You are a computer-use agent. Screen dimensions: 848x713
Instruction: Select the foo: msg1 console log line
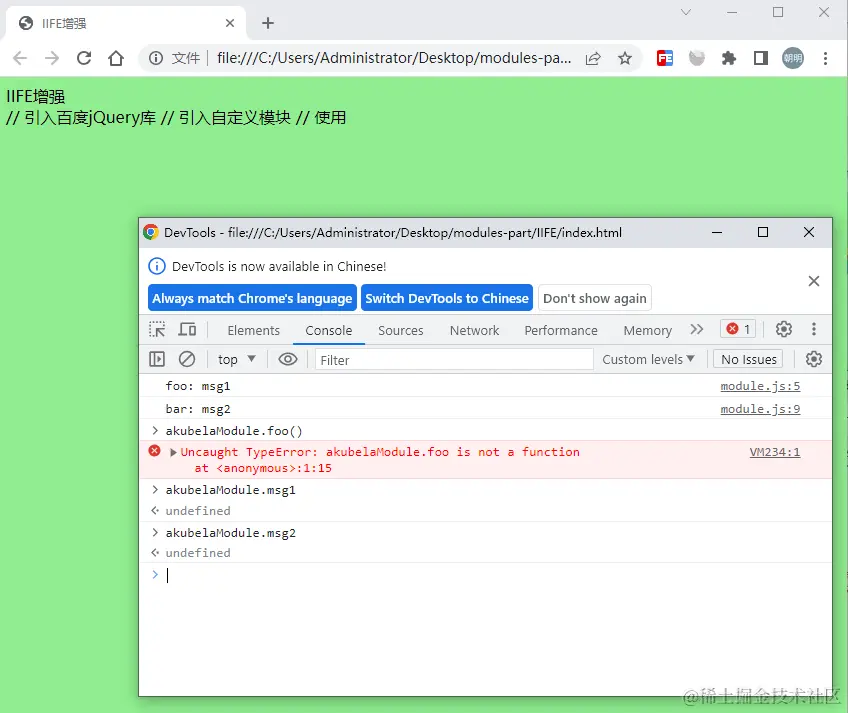(198, 386)
